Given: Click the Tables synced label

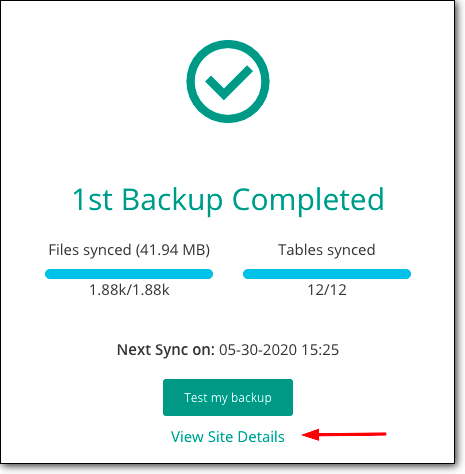Looking at the screenshot, I should pyautogui.click(x=327, y=250).
